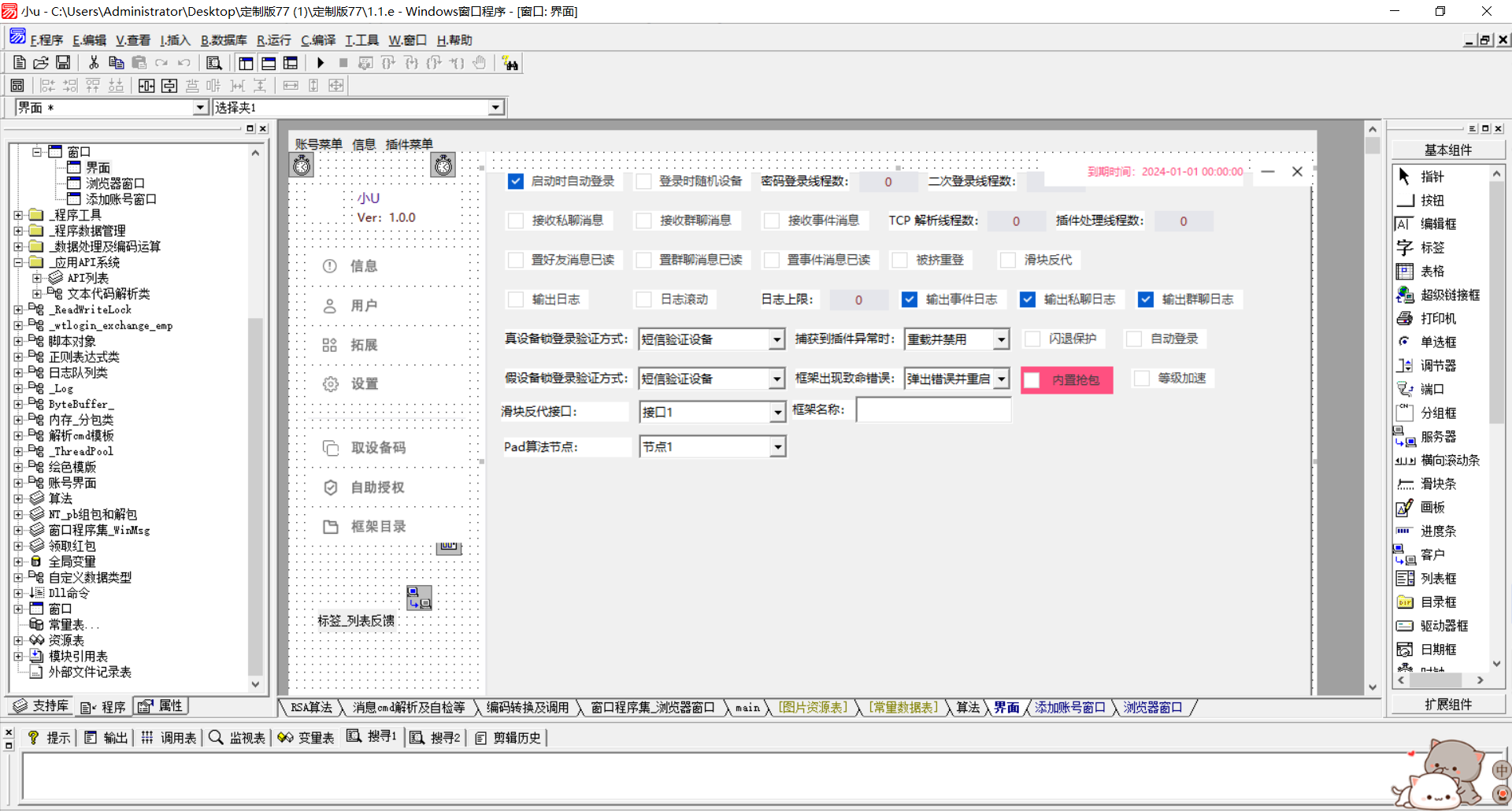Select the 超级链接框 component icon
The height and width of the screenshot is (811, 1512).
pyautogui.click(x=1405, y=295)
